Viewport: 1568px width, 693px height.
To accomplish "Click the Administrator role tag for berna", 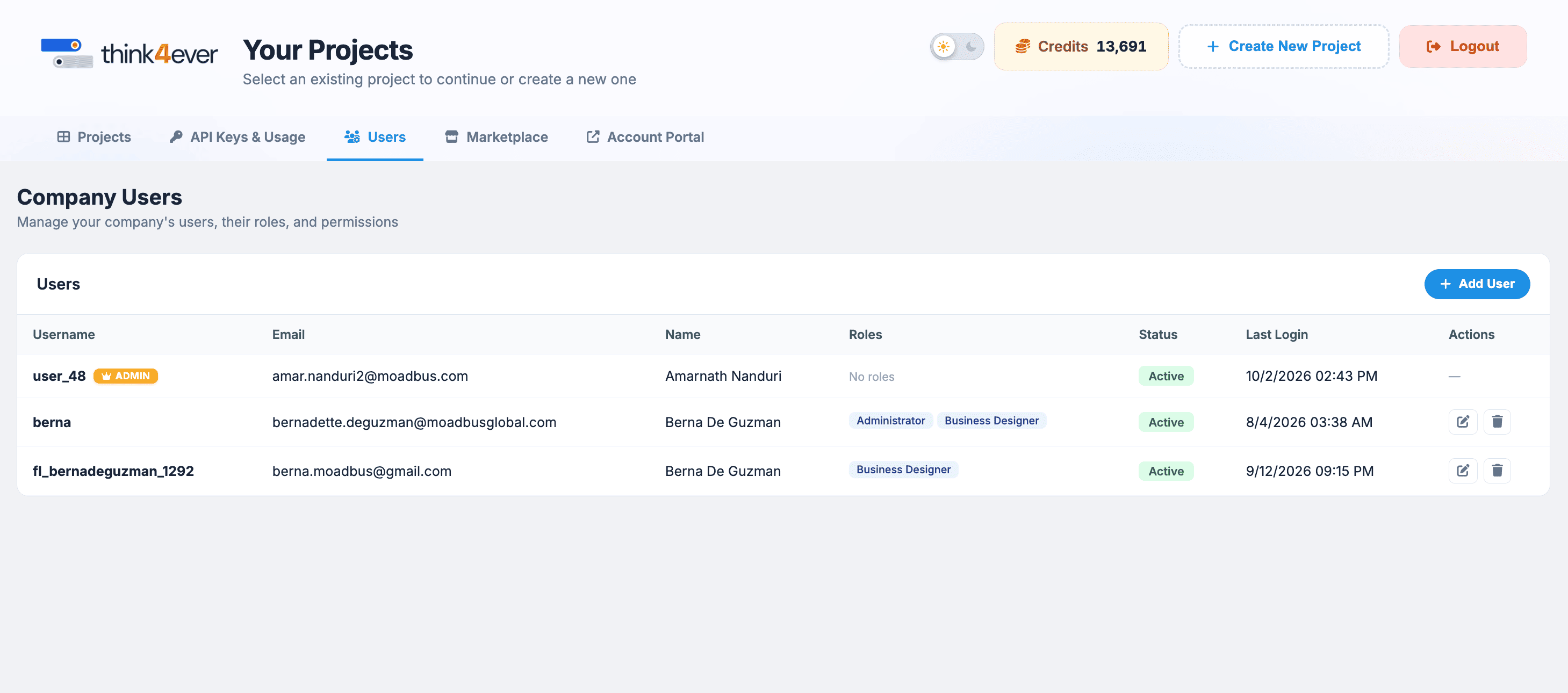I will tap(890, 421).
